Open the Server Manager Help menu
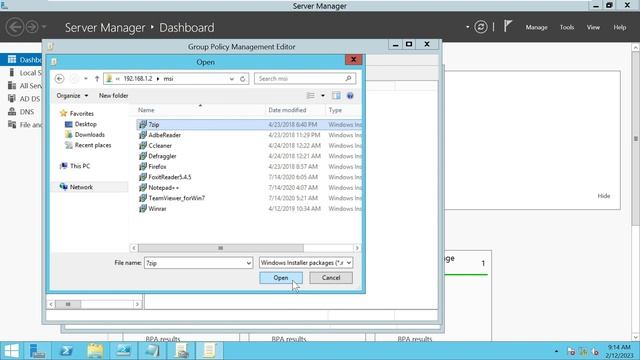 620,27
